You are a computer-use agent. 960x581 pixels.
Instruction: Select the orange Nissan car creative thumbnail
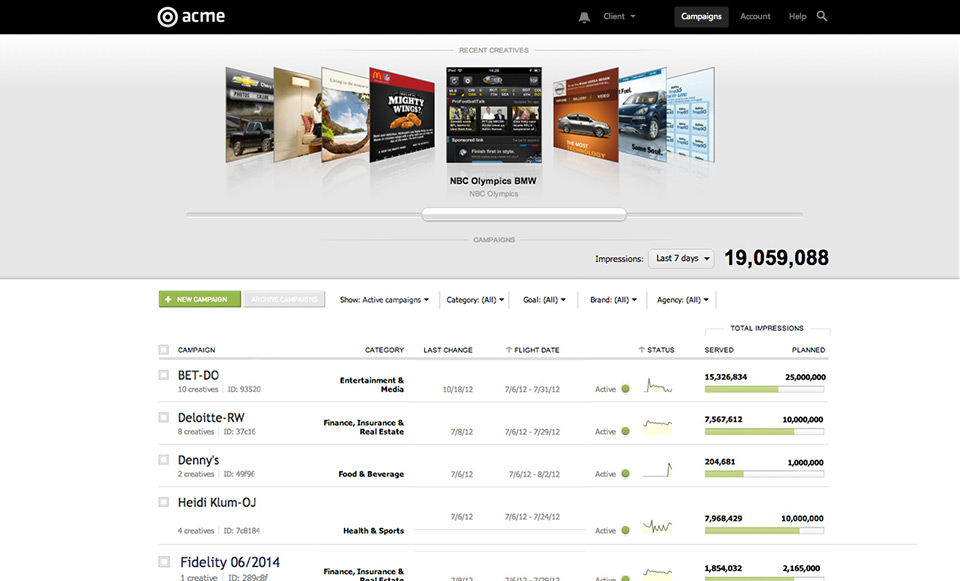[586, 115]
